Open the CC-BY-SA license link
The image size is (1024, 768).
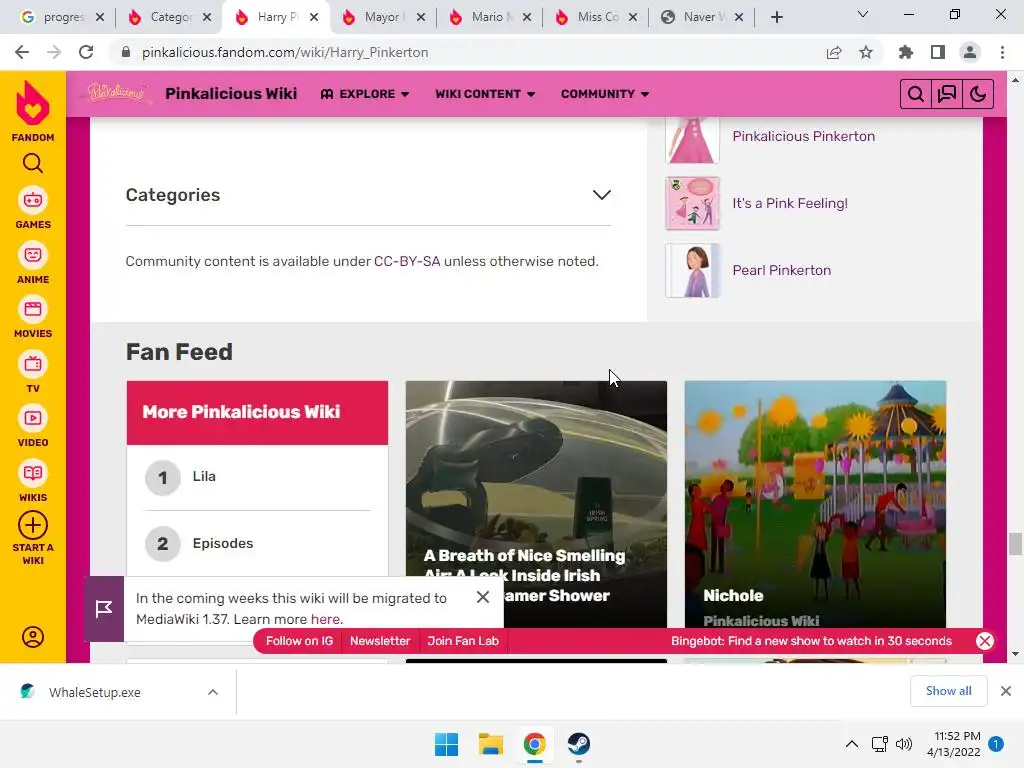coord(407,261)
